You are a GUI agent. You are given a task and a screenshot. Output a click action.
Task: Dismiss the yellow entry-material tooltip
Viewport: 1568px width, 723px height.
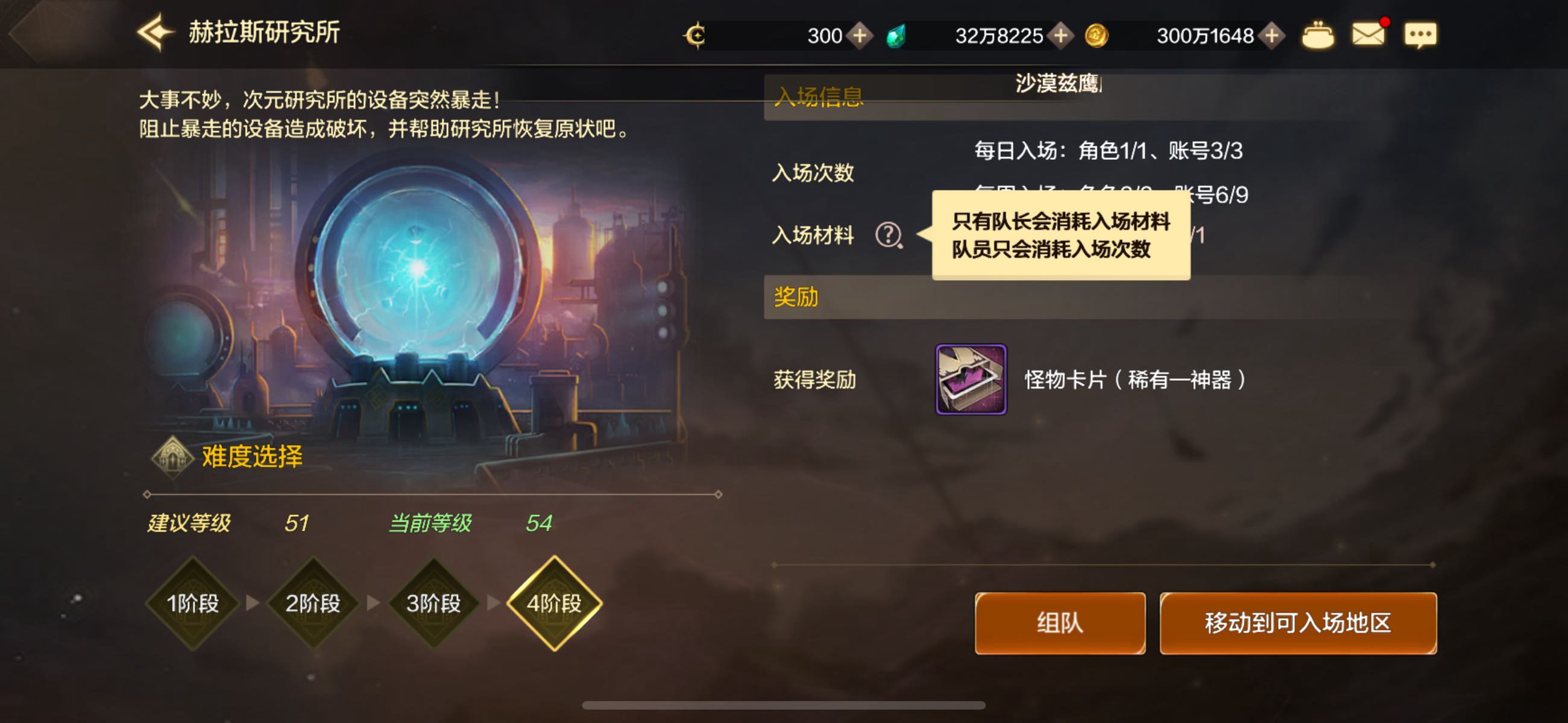click(1060, 235)
